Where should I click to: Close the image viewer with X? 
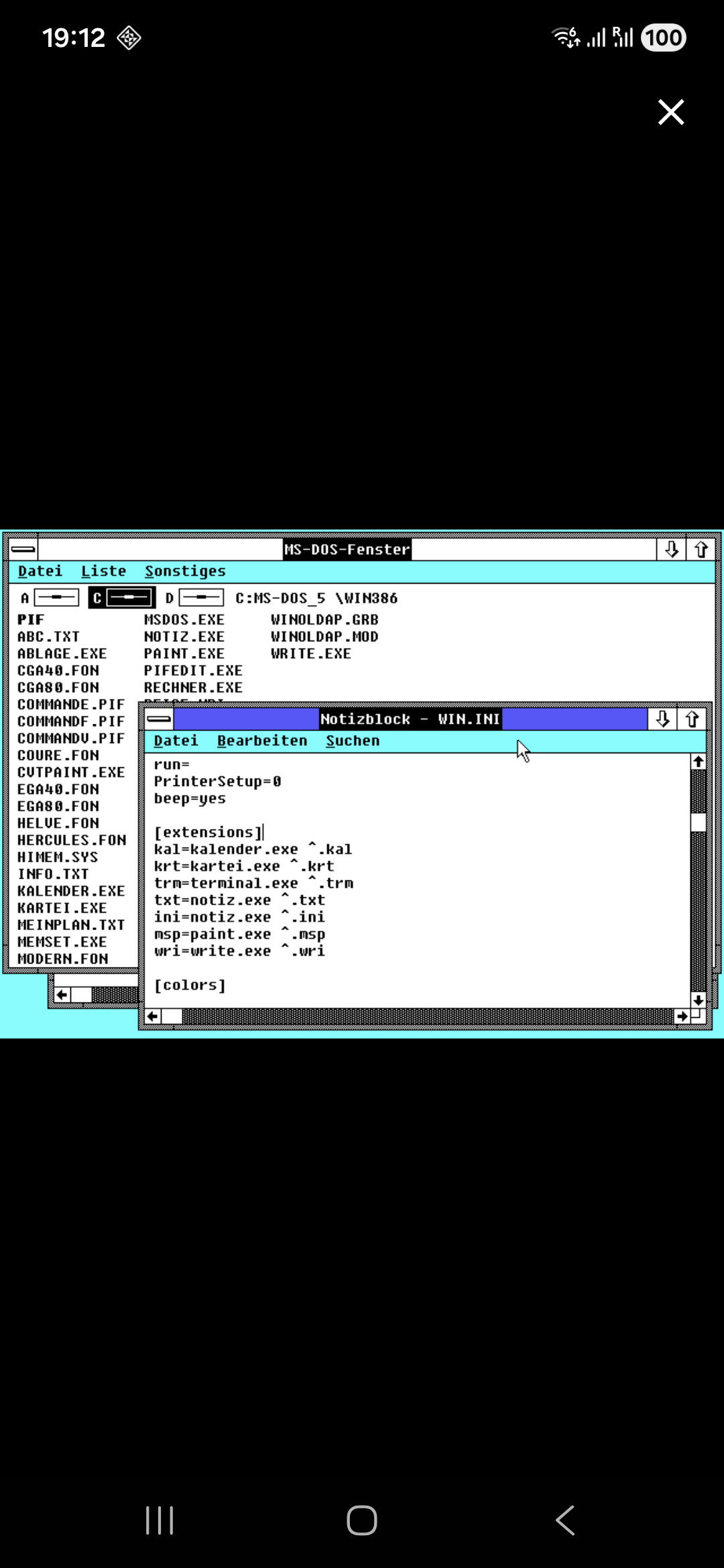671,112
